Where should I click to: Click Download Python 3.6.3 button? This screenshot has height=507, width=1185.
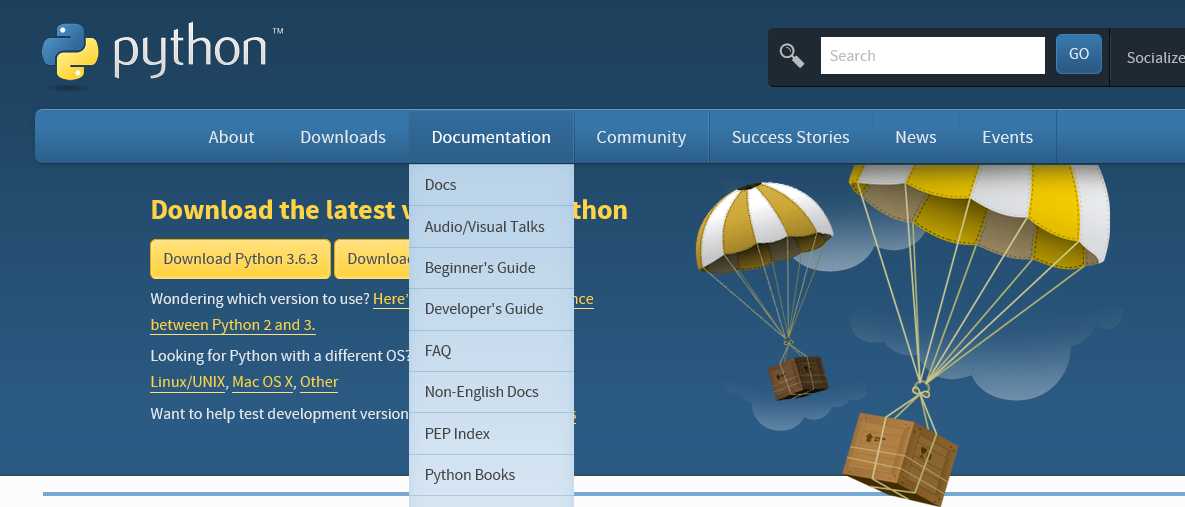click(x=240, y=259)
